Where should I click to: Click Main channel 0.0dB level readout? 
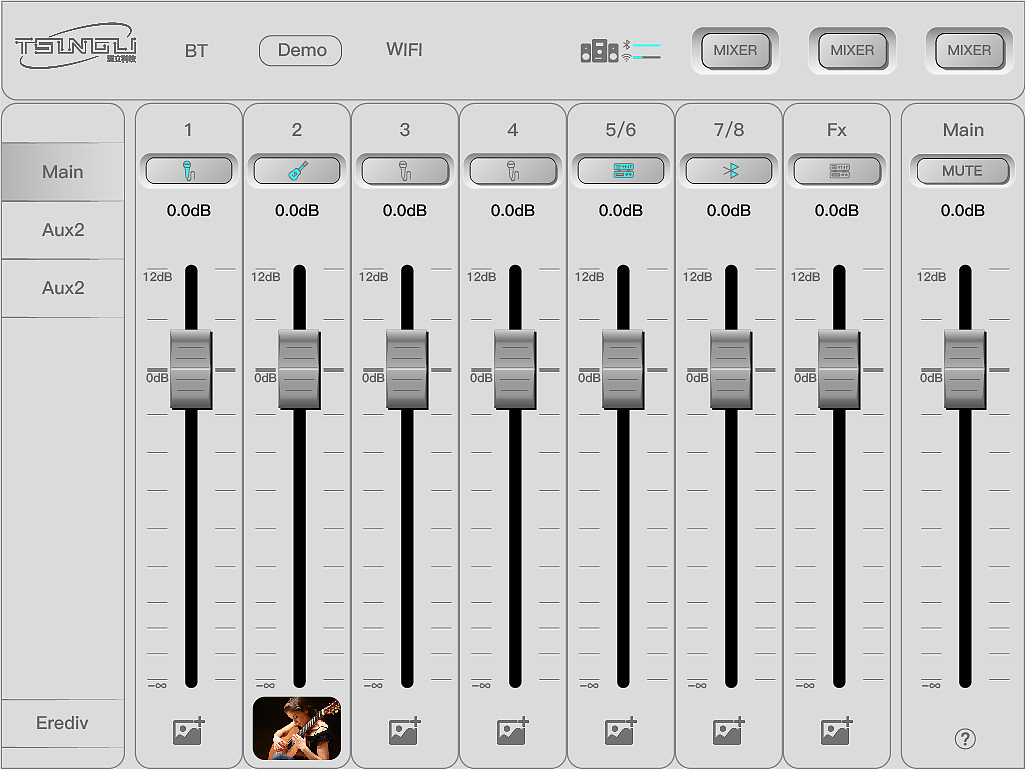click(962, 211)
